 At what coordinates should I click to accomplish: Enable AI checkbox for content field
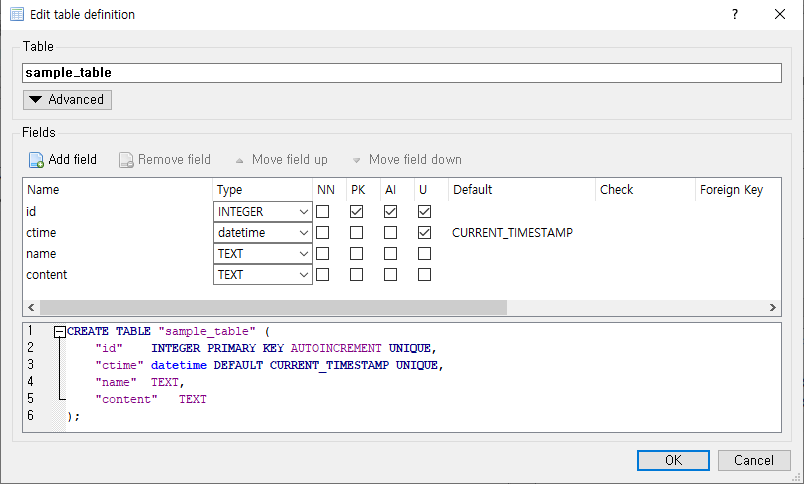click(390, 274)
